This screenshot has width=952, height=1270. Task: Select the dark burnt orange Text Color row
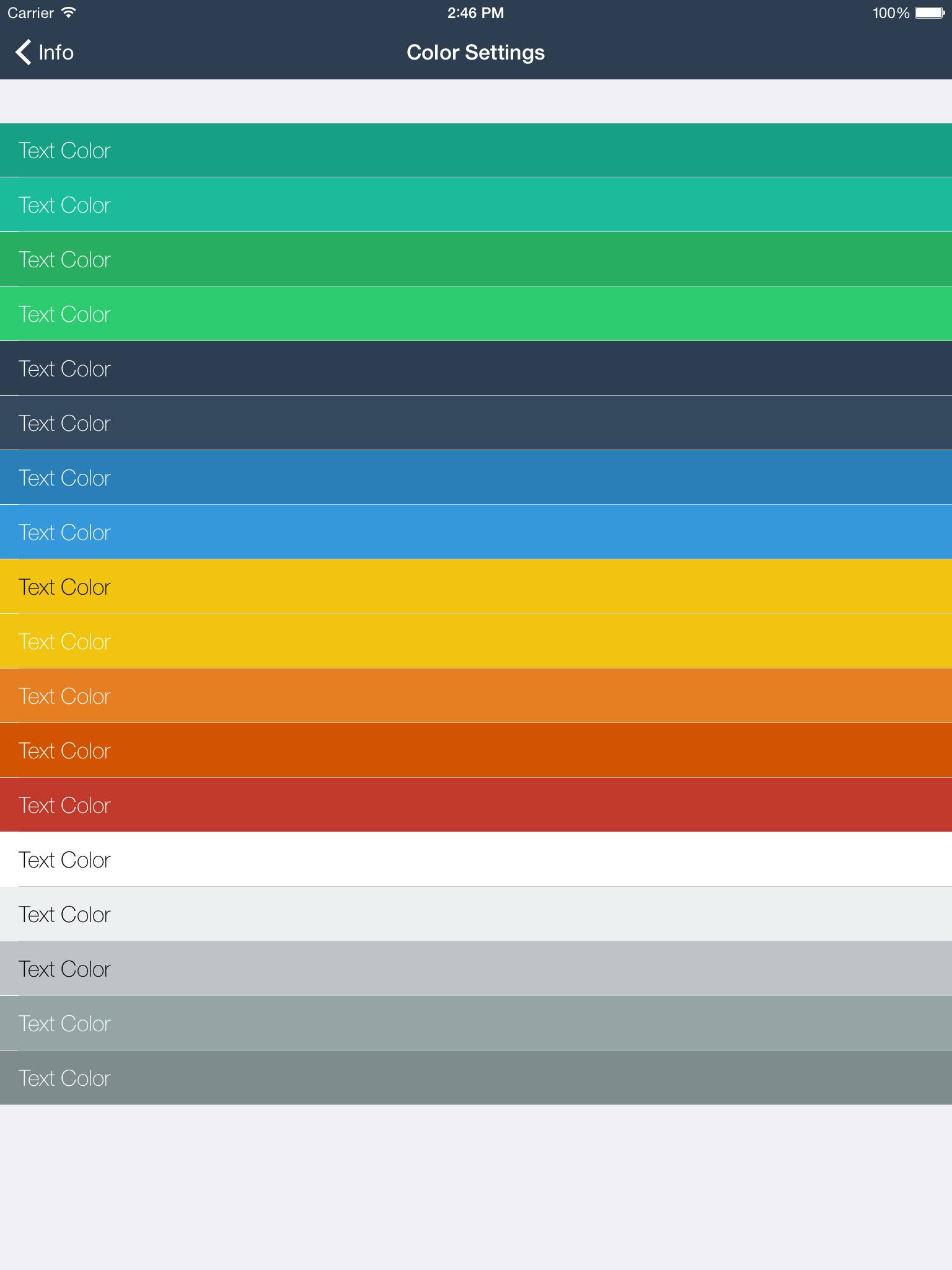click(476, 750)
